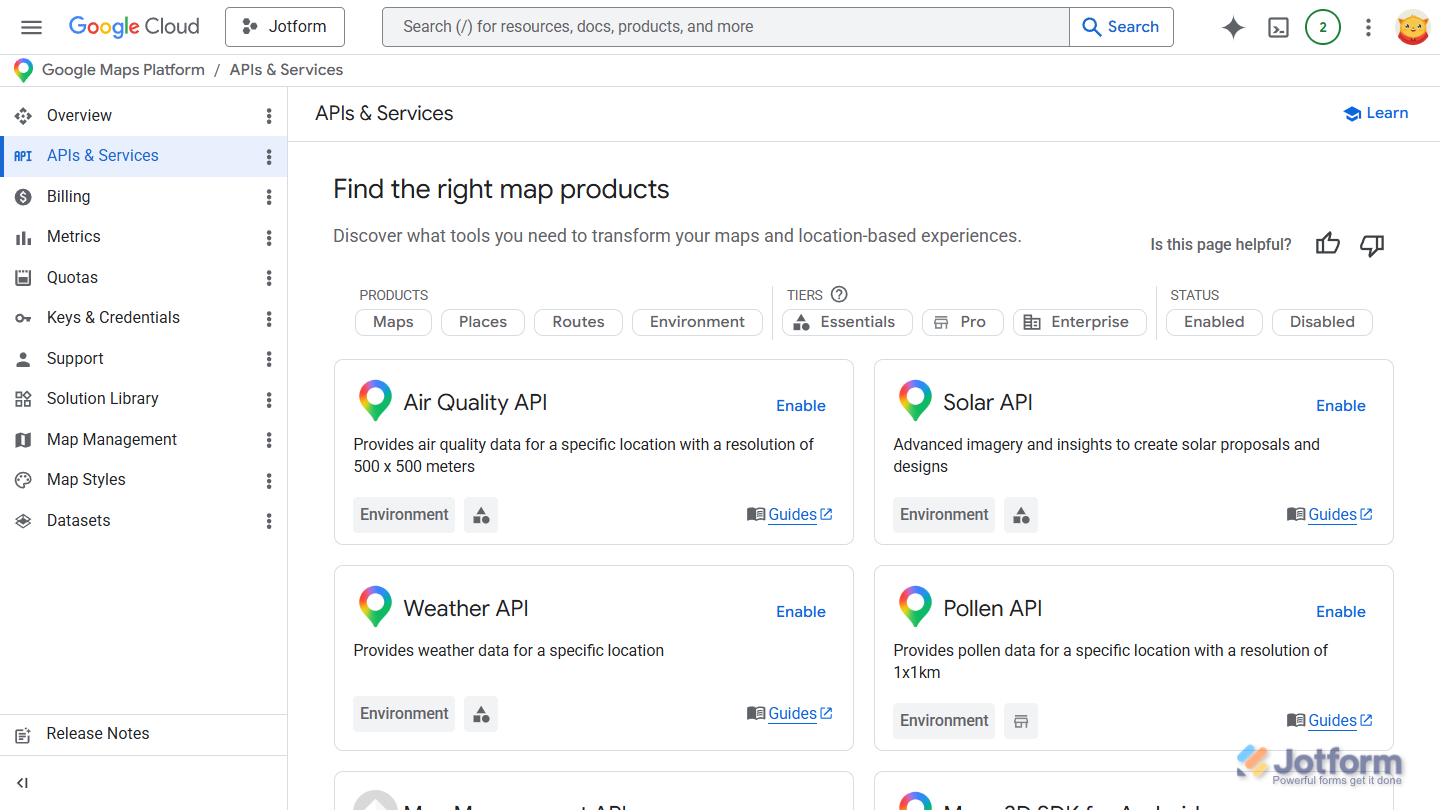The image size is (1440, 810).
Task: Open notifications showing 2 pending
Action: [1323, 27]
